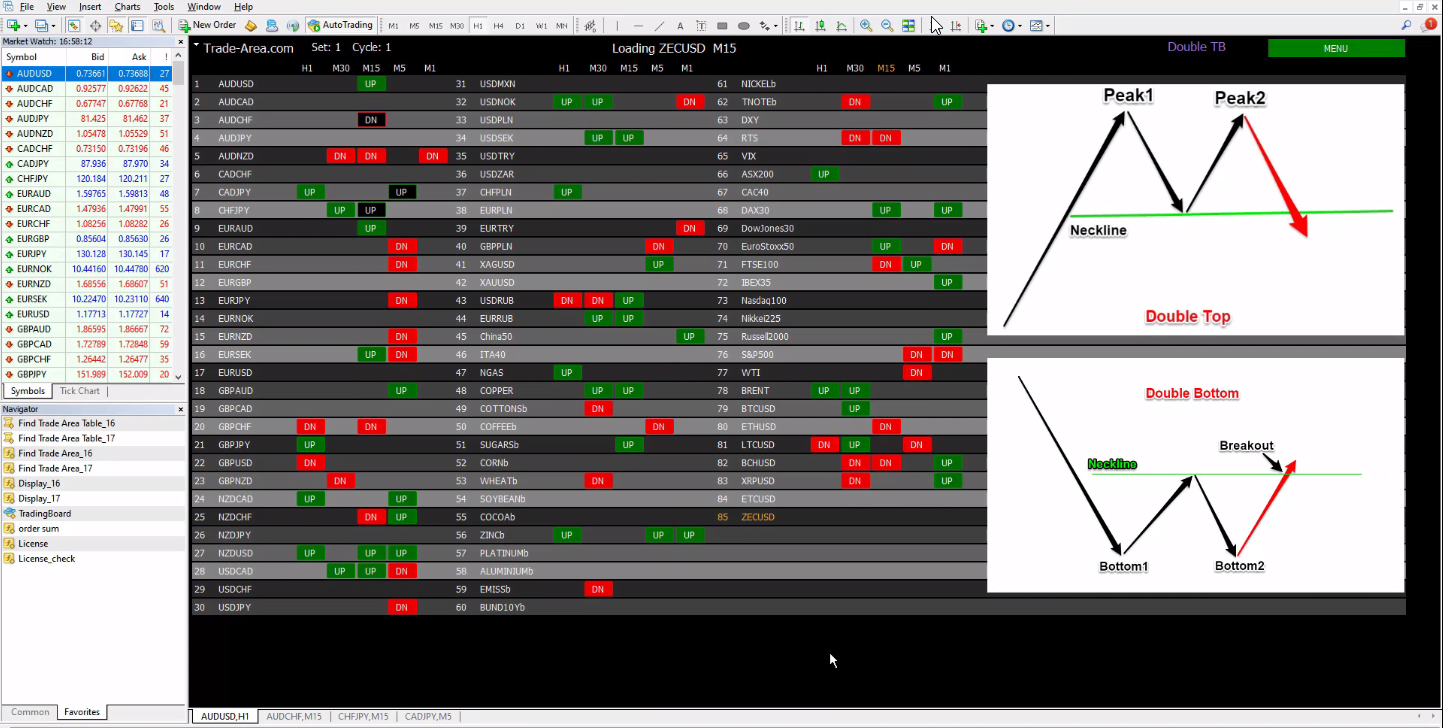1443x728 pixels.
Task: Click the tile windows toolbar icon
Action: click(908, 25)
